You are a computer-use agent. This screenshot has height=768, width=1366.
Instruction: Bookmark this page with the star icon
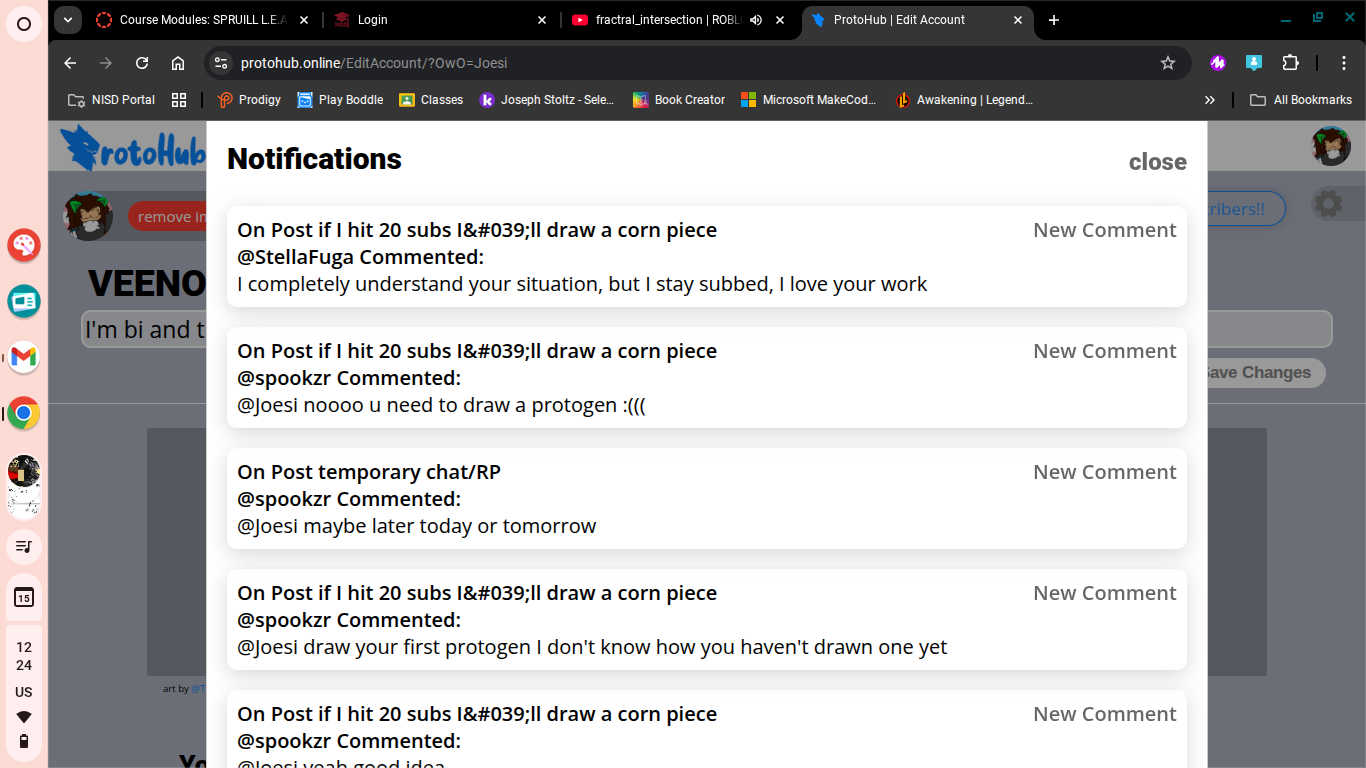1167,63
